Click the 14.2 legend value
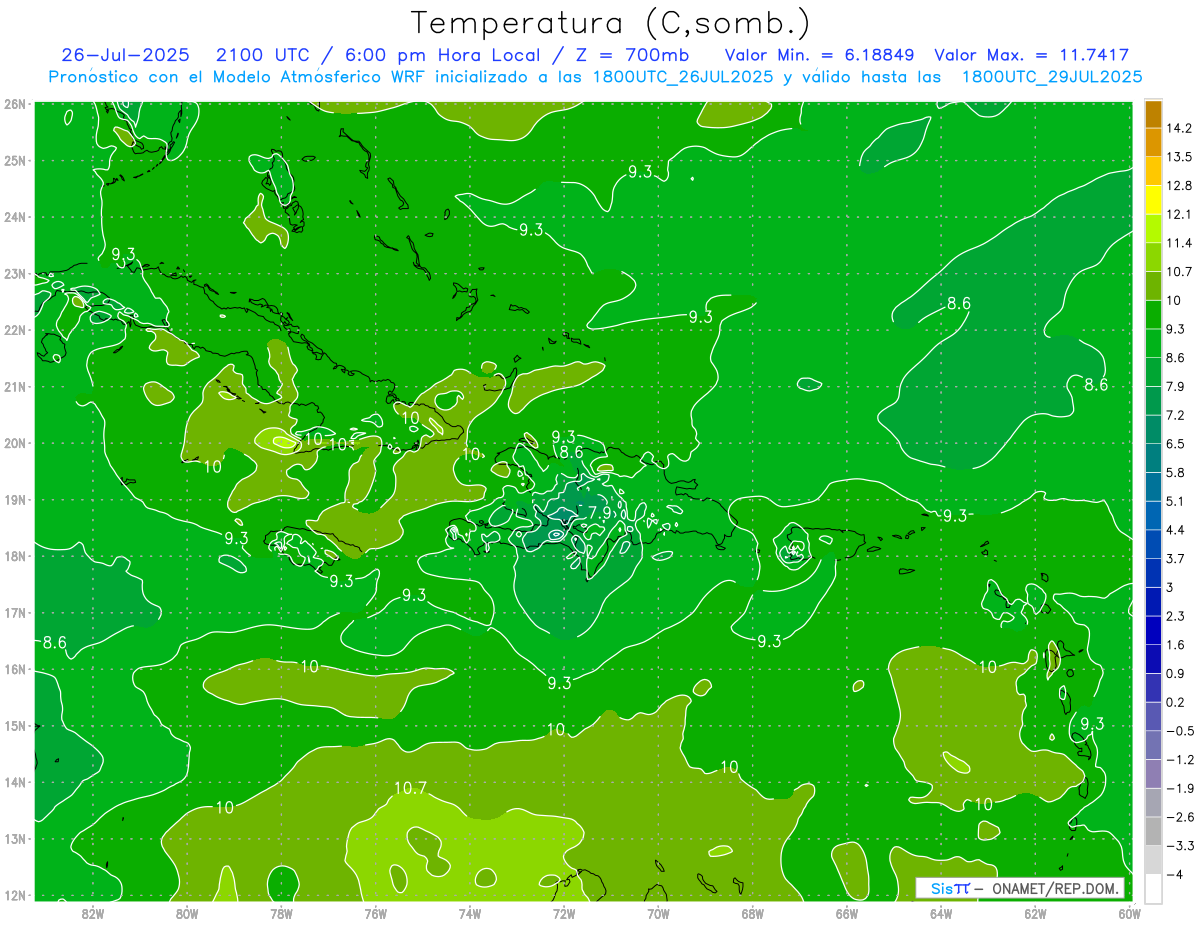The width and height of the screenshot is (1200, 927). (1179, 128)
